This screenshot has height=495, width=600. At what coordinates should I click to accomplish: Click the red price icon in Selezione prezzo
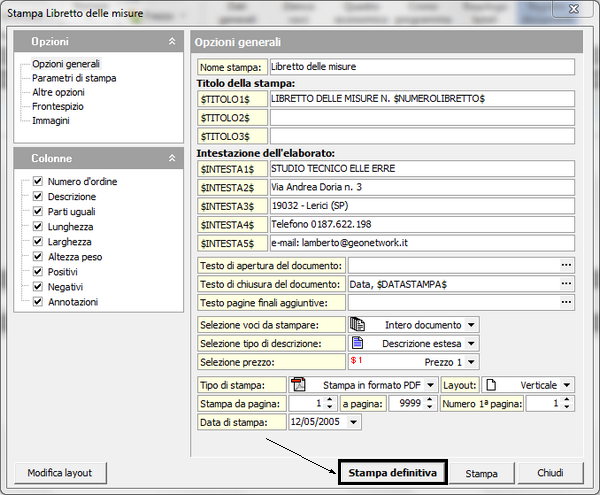(x=355, y=361)
